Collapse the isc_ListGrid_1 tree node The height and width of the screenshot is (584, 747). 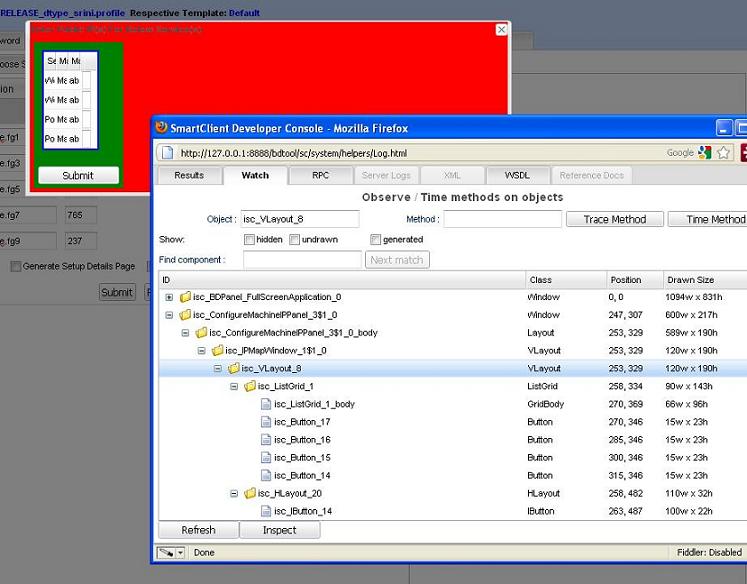[234, 386]
